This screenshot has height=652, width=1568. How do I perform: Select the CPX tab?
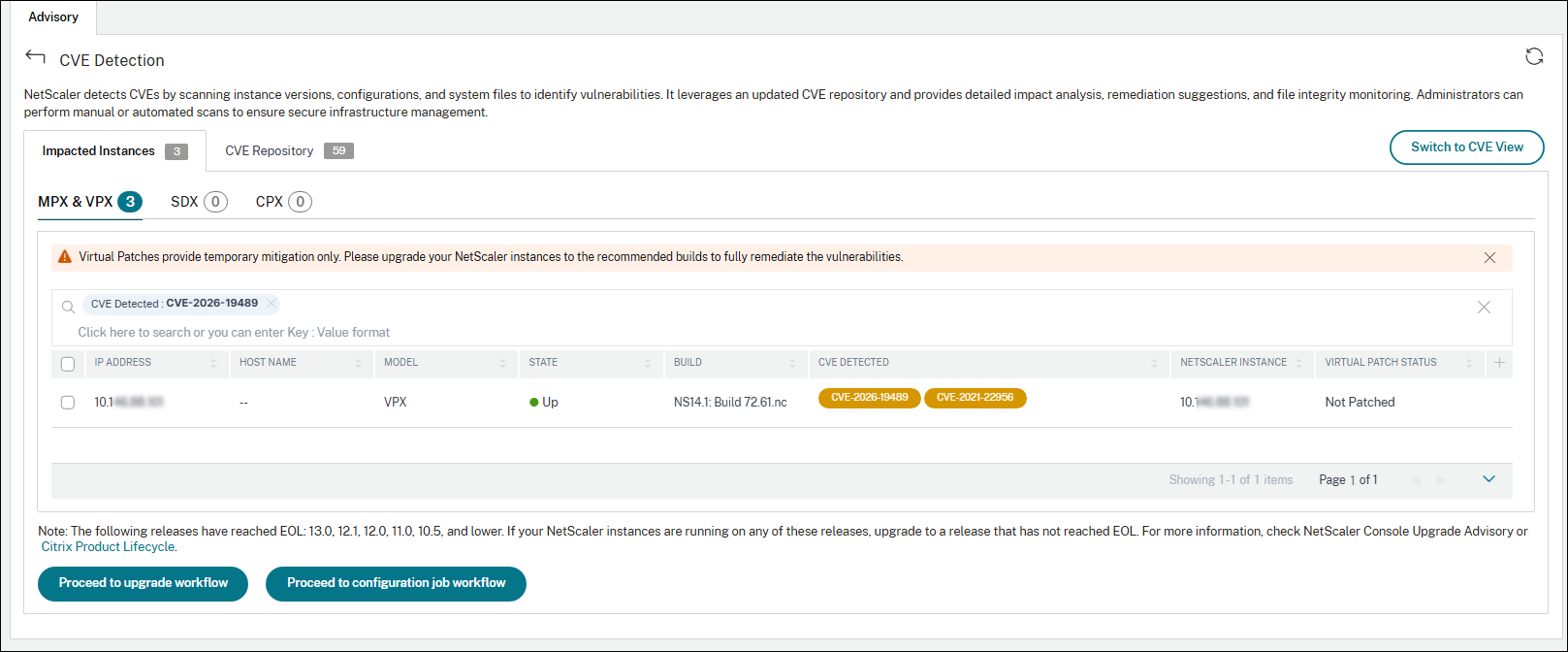coord(284,202)
